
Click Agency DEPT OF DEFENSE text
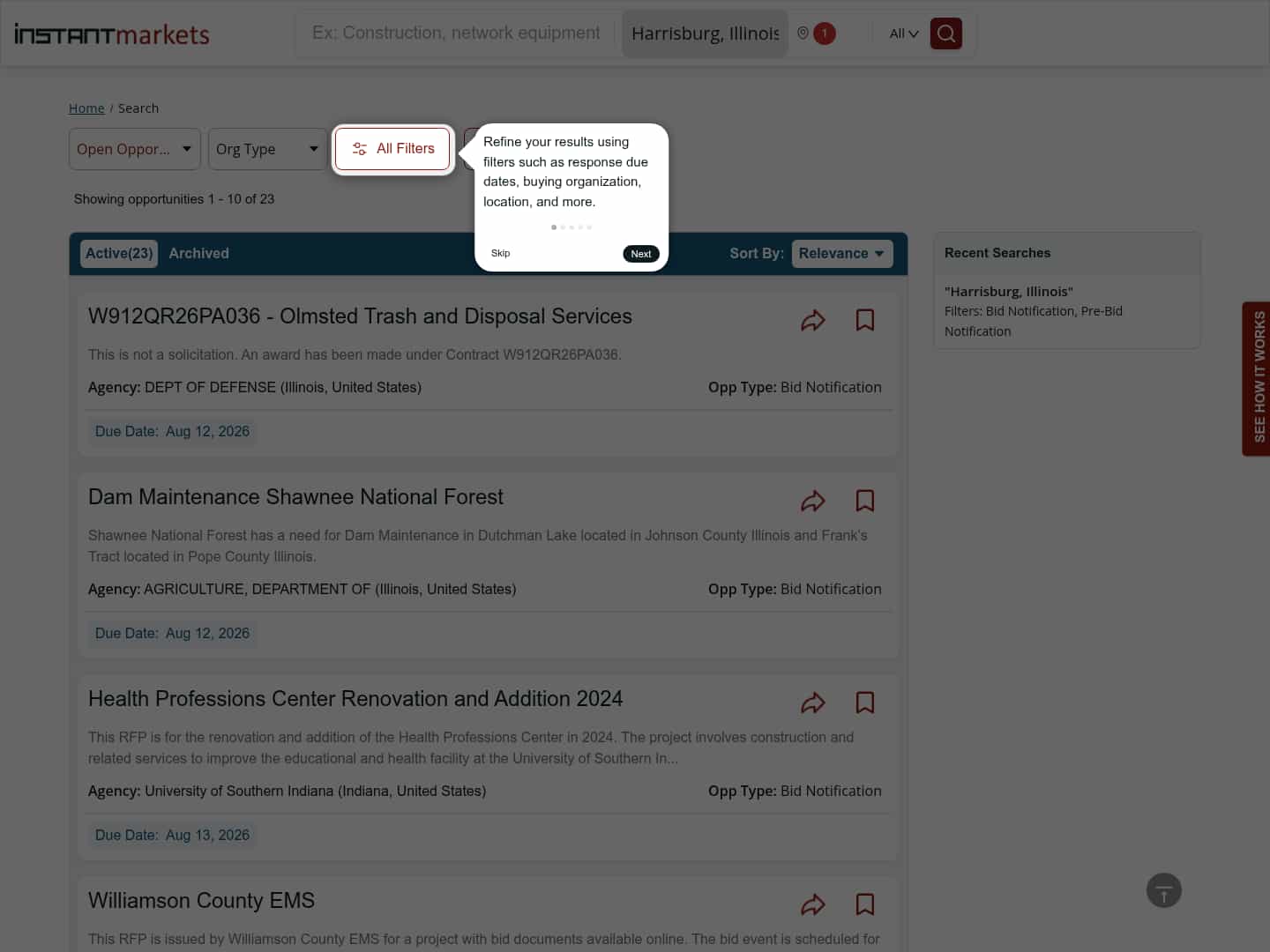point(255,388)
